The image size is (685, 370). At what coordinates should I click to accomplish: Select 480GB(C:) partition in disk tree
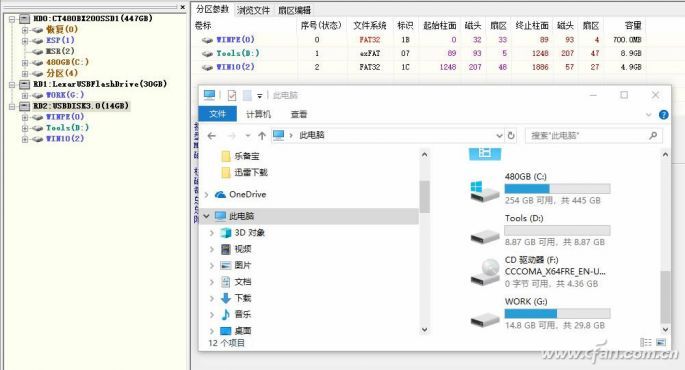tap(67, 62)
